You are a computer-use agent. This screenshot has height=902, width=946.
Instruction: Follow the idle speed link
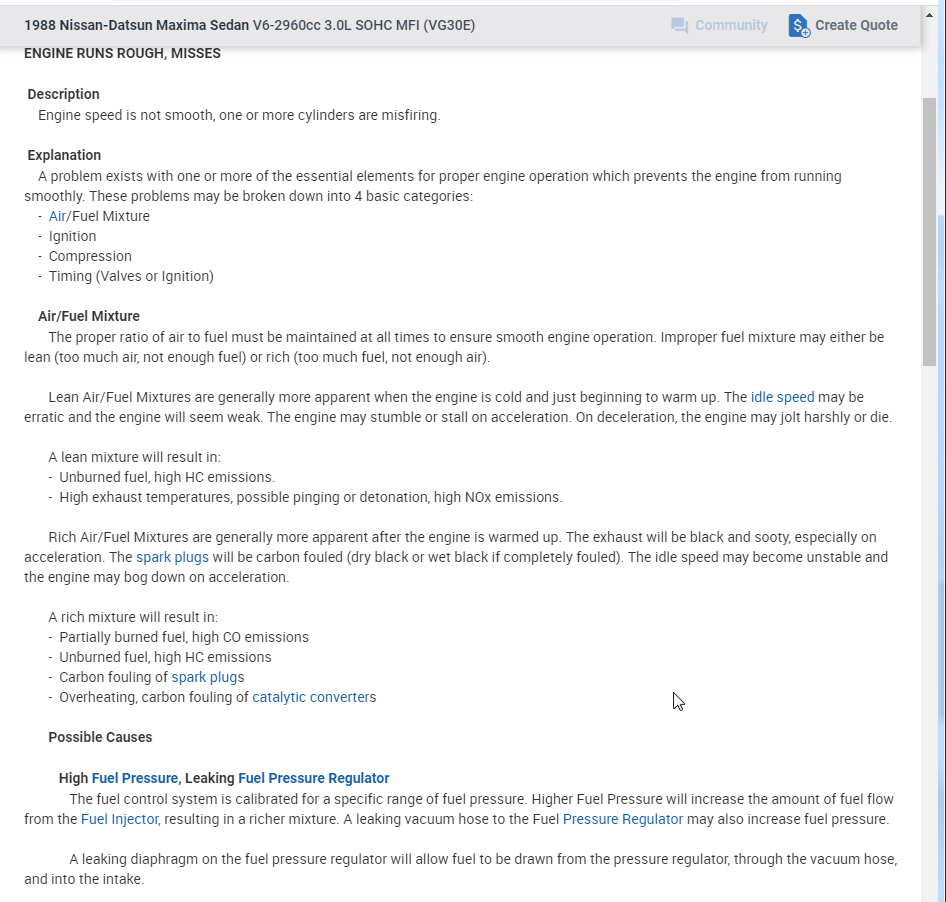pos(782,397)
